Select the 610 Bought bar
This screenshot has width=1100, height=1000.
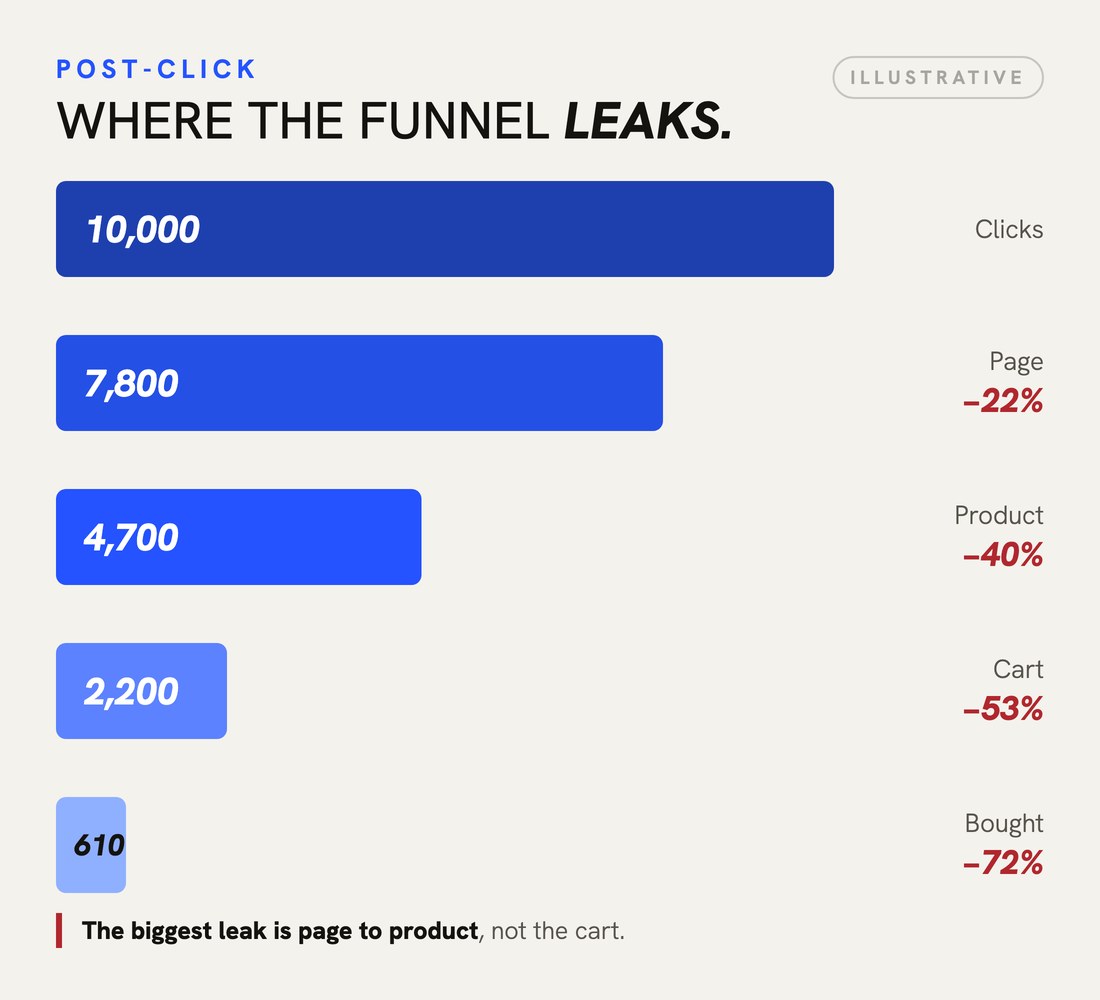(91, 845)
